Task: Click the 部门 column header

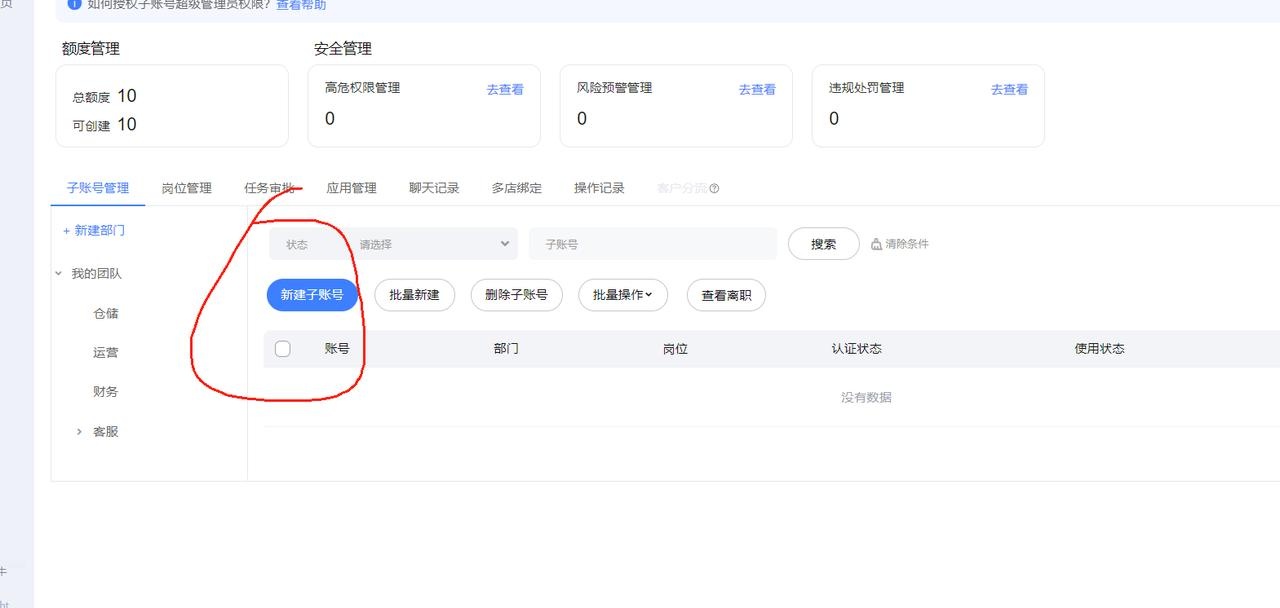Action: pos(506,349)
